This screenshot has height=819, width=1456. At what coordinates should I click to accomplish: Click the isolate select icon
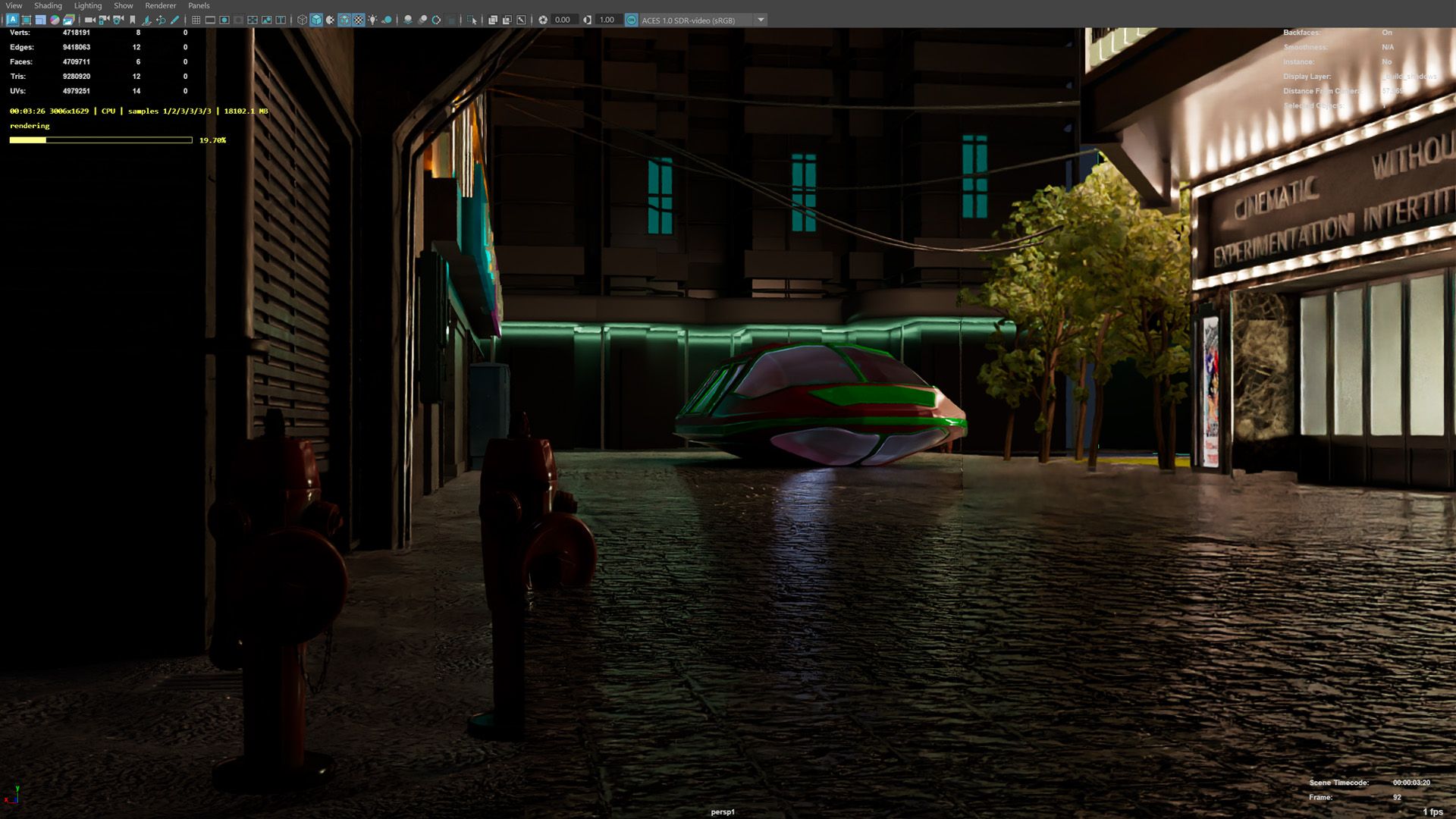(472, 20)
